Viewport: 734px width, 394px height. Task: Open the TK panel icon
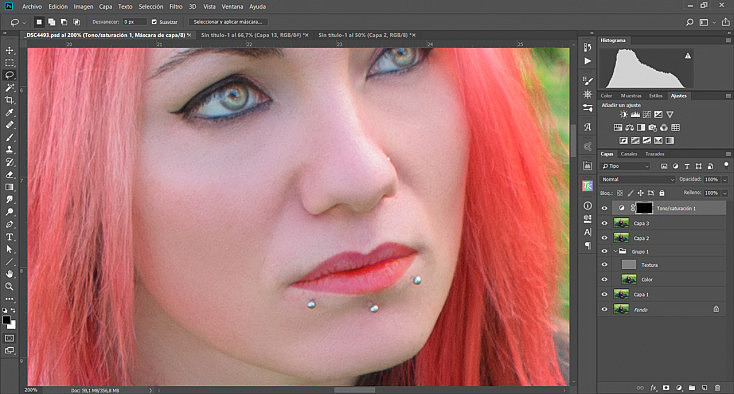[x=587, y=186]
